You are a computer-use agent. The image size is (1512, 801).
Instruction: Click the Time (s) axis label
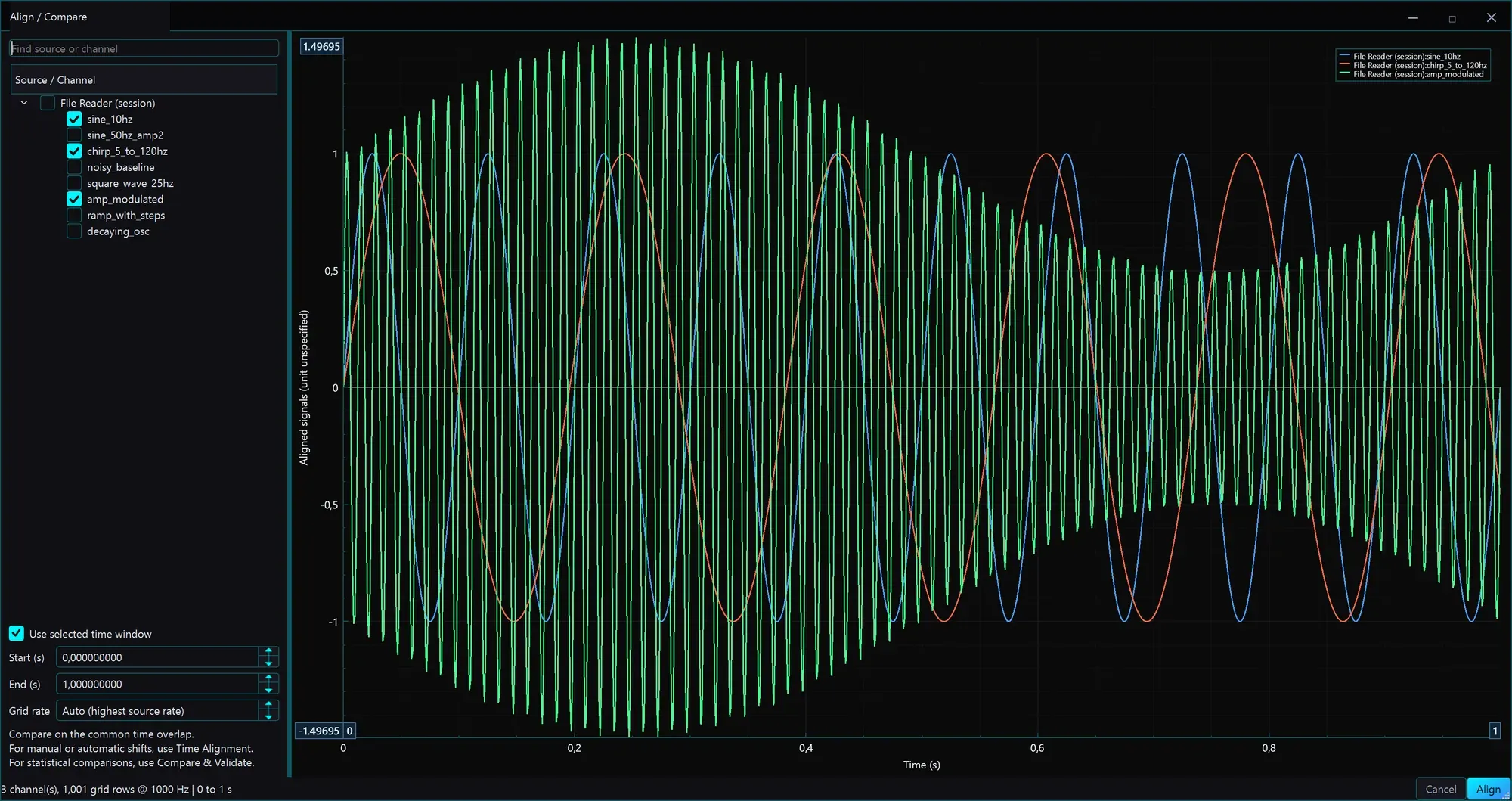[x=922, y=765]
